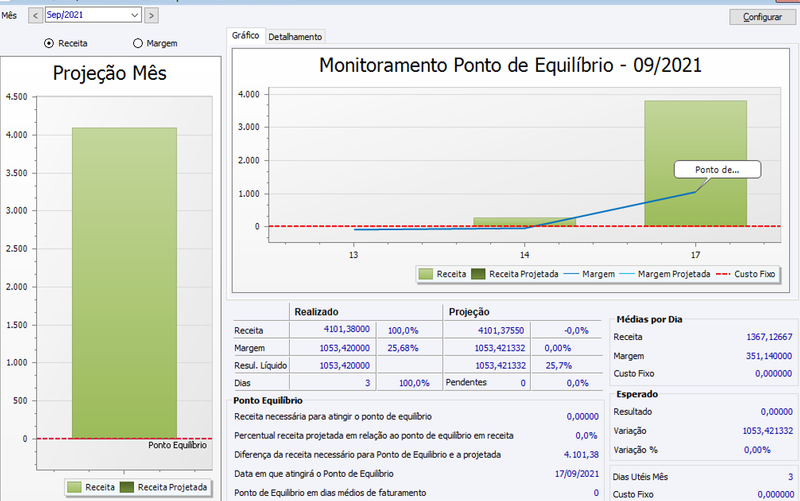Click difference value 4.101,38

tap(581, 455)
